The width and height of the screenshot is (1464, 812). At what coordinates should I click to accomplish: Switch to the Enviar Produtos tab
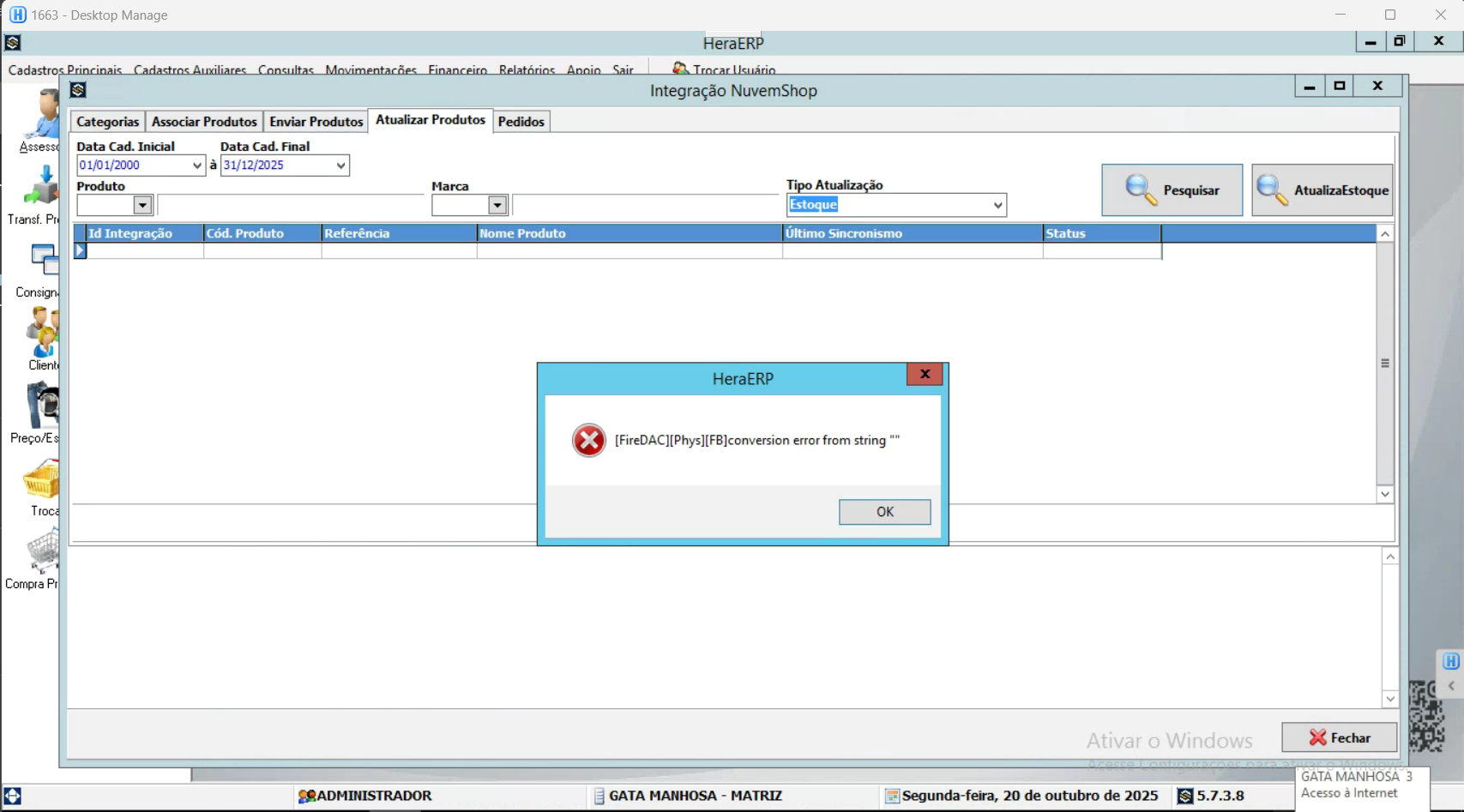pyautogui.click(x=316, y=122)
